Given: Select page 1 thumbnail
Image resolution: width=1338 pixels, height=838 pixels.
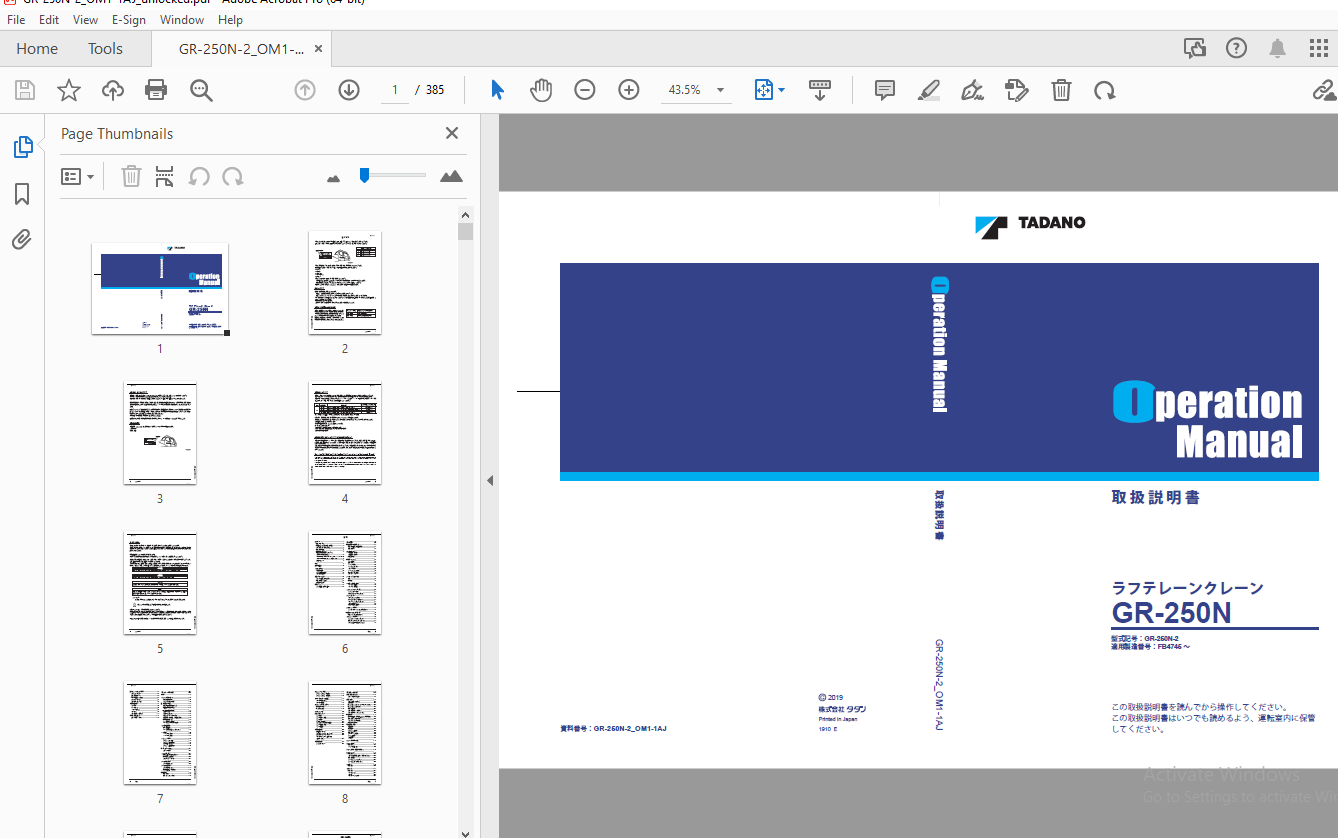Looking at the screenshot, I should (160, 288).
